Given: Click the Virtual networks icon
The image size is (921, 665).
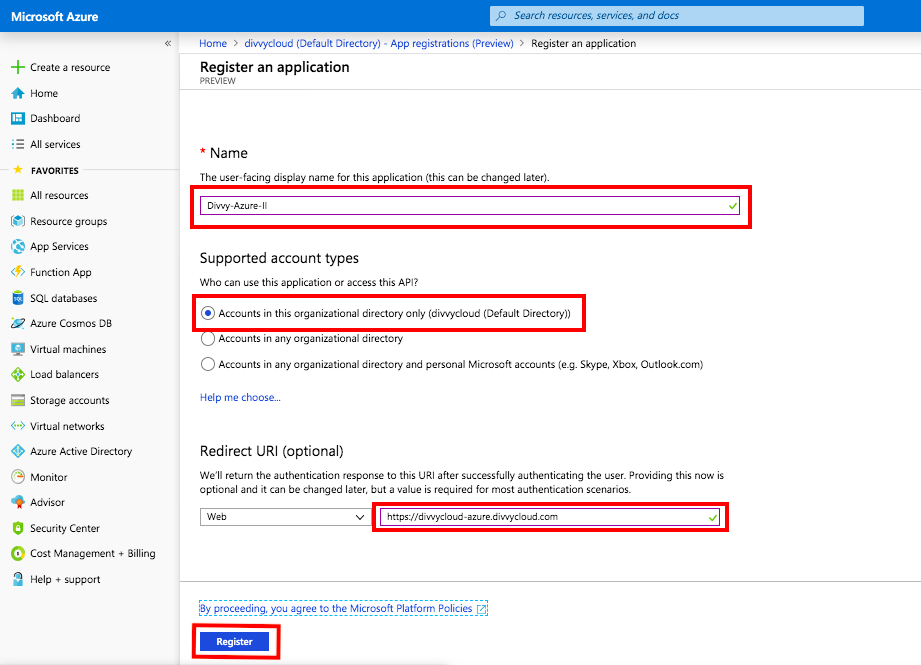Looking at the screenshot, I should (x=18, y=426).
